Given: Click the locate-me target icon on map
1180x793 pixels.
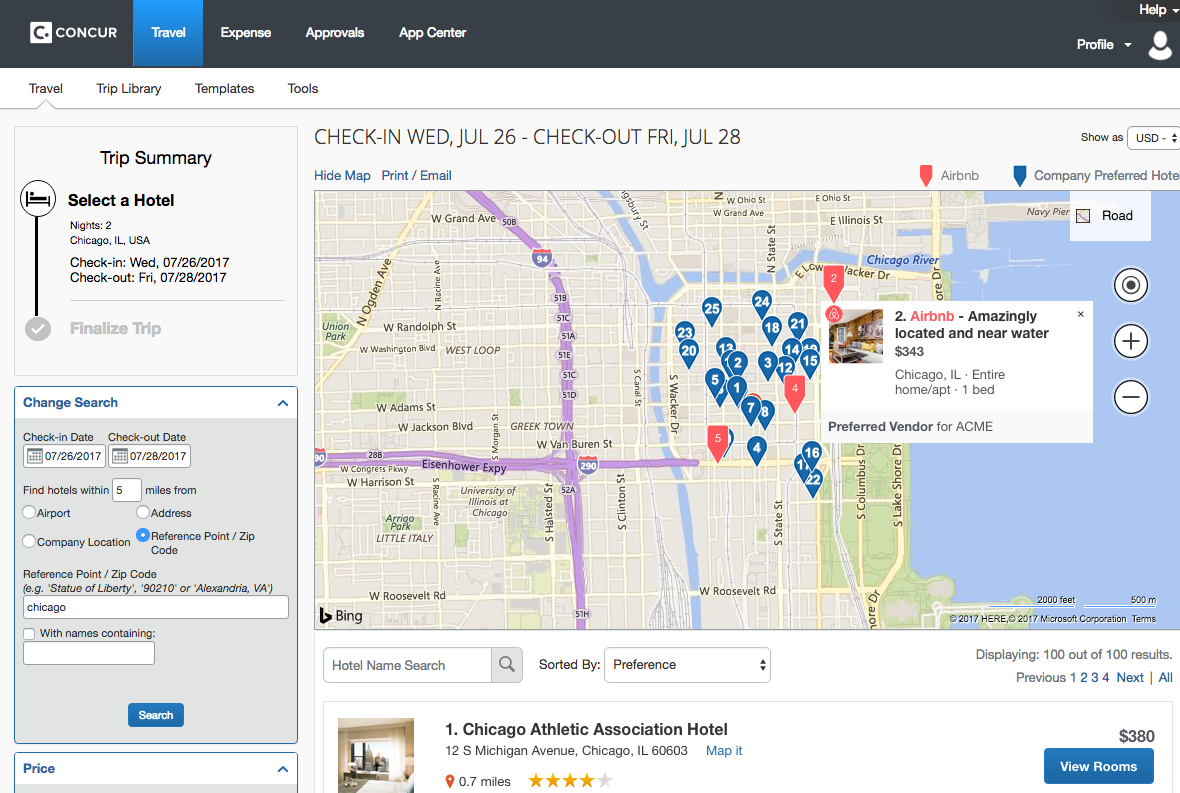Looking at the screenshot, I should pyautogui.click(x=1130, y=285).
